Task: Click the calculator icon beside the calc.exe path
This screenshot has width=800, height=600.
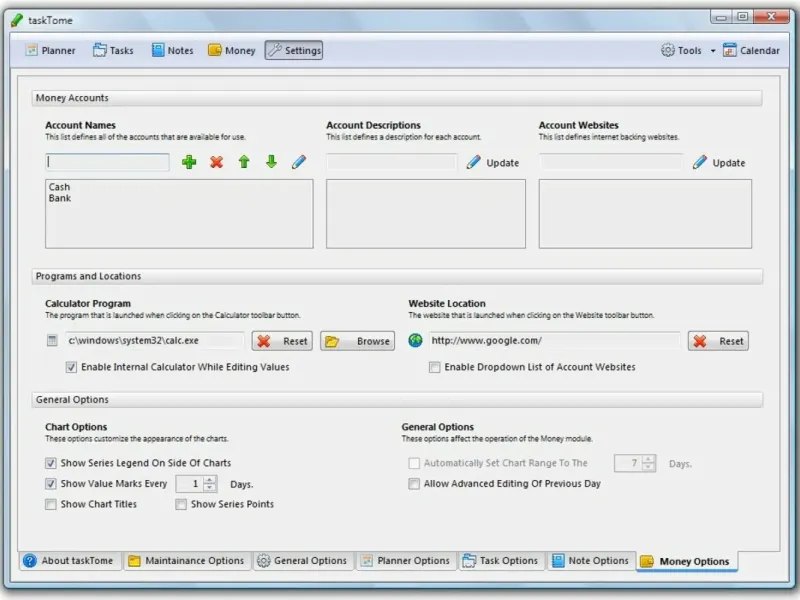Action: (x=52, y=340)
